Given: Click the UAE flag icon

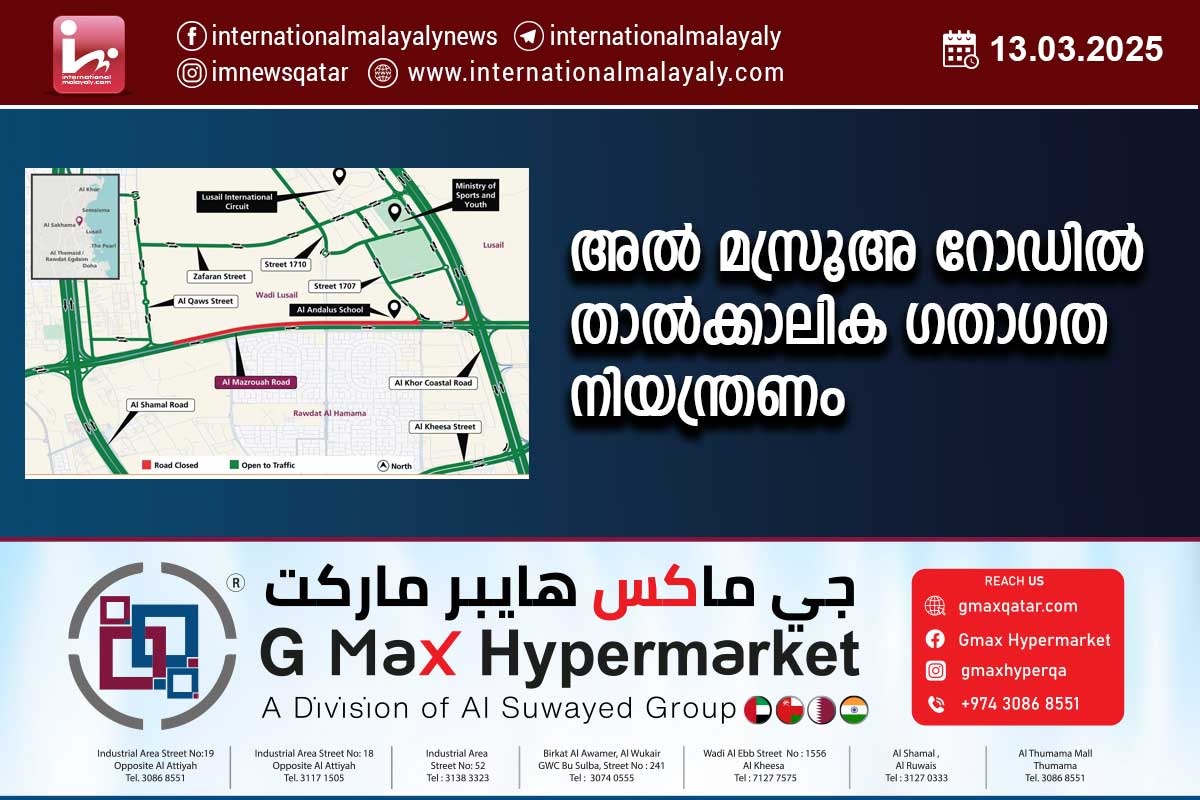Looking at the screenshot, I should point(758,710).
